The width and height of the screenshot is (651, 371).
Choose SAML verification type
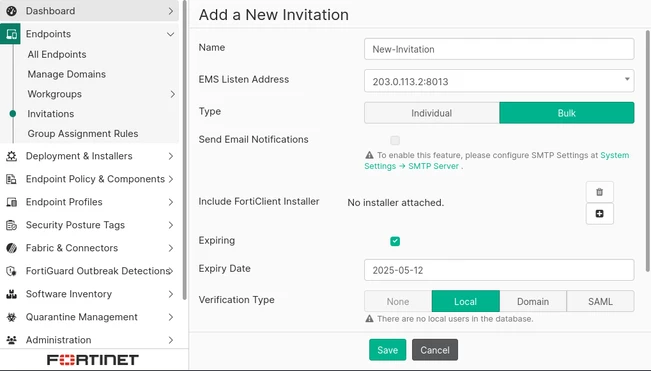point(600,301)
